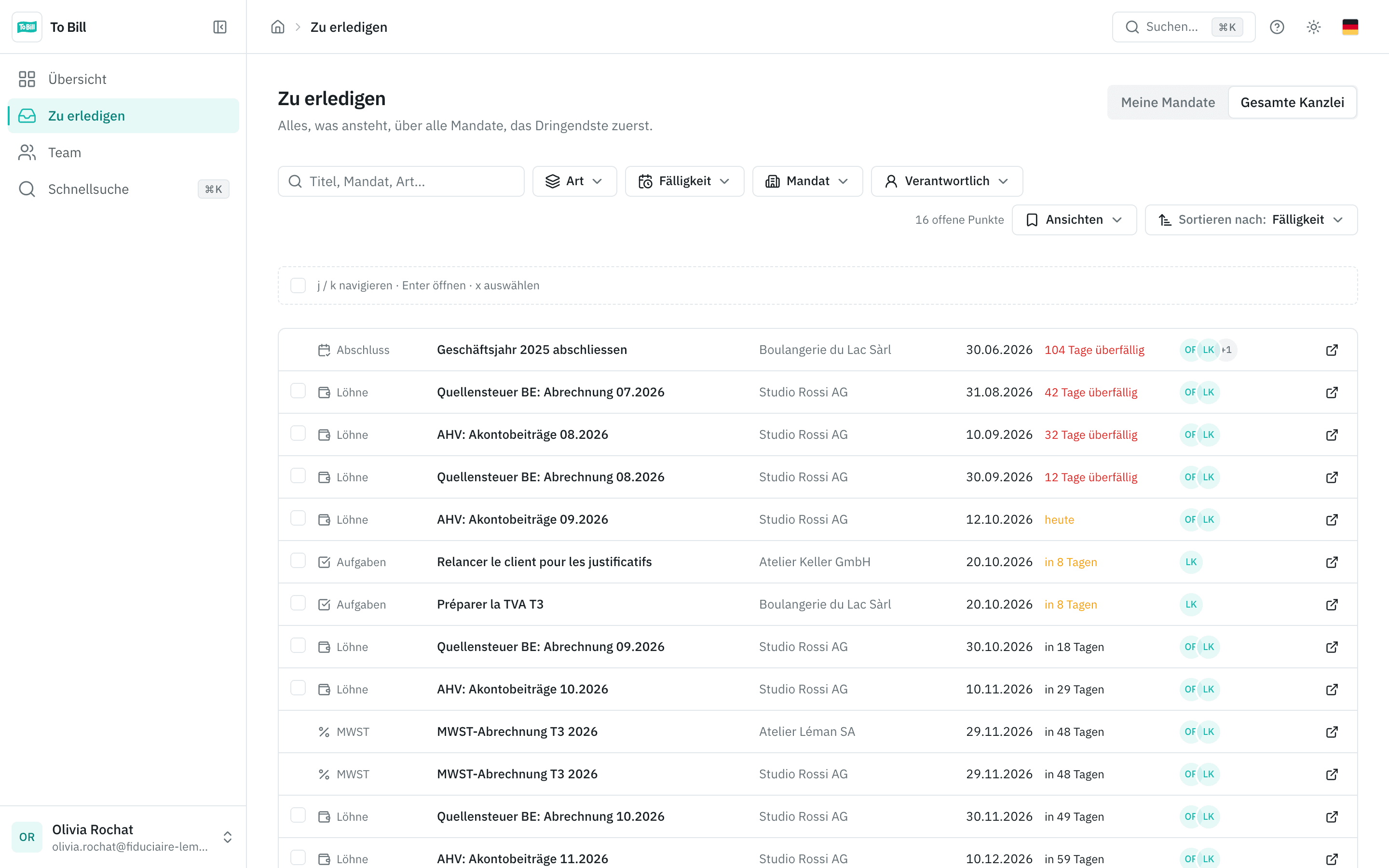Click the +1 extra assignee badge
This screenshot has width=1389, height=868.
click(1226, 350)
